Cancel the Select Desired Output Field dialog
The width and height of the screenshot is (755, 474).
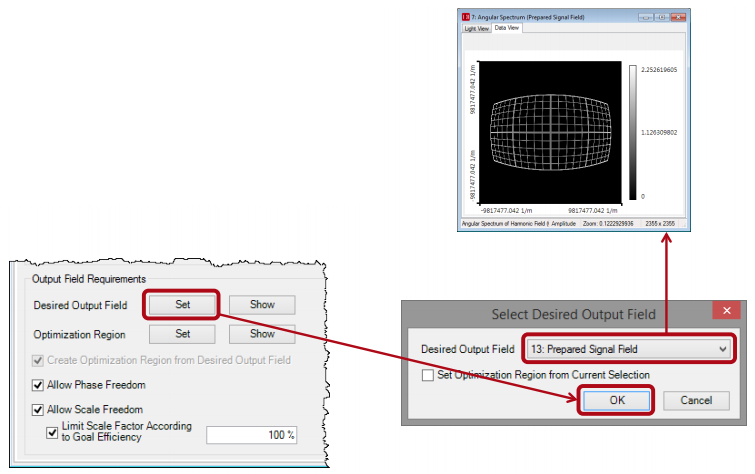click(x=696, y=400)
